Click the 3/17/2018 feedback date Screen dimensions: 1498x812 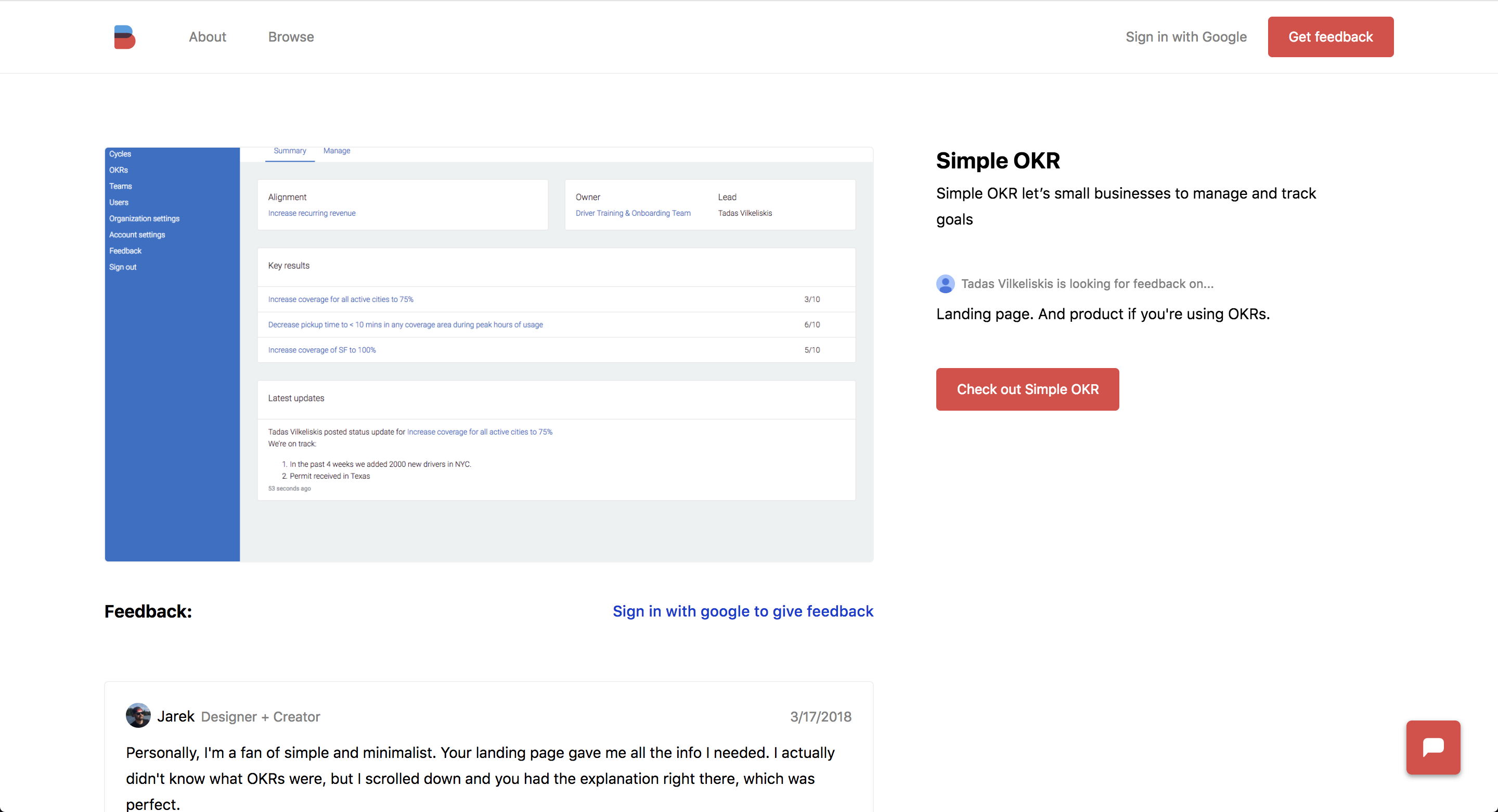tap(820, 717)
